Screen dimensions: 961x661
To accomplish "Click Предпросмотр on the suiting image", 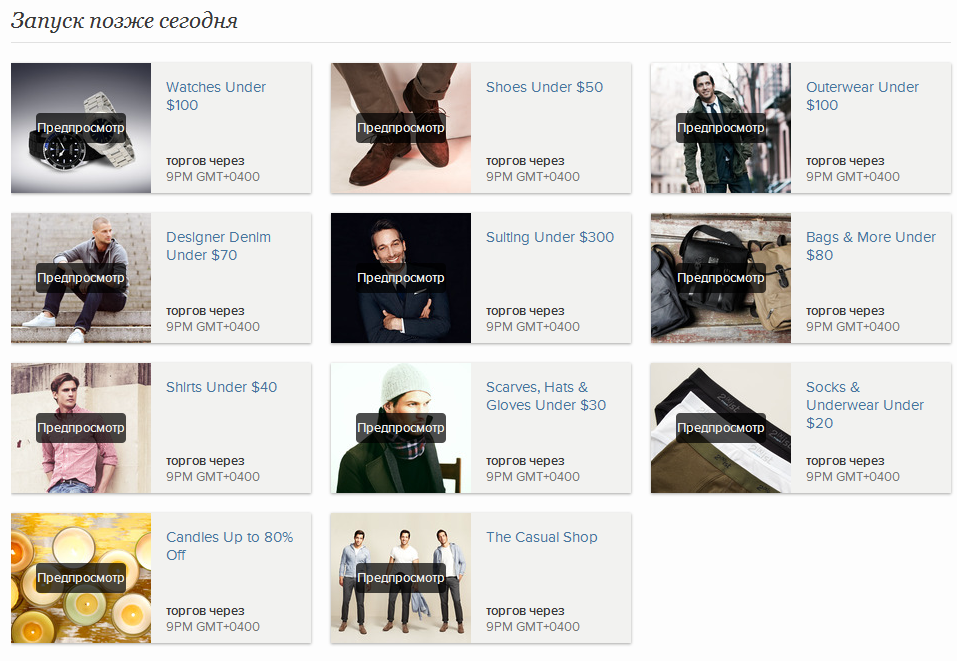I will coord(401,278).
